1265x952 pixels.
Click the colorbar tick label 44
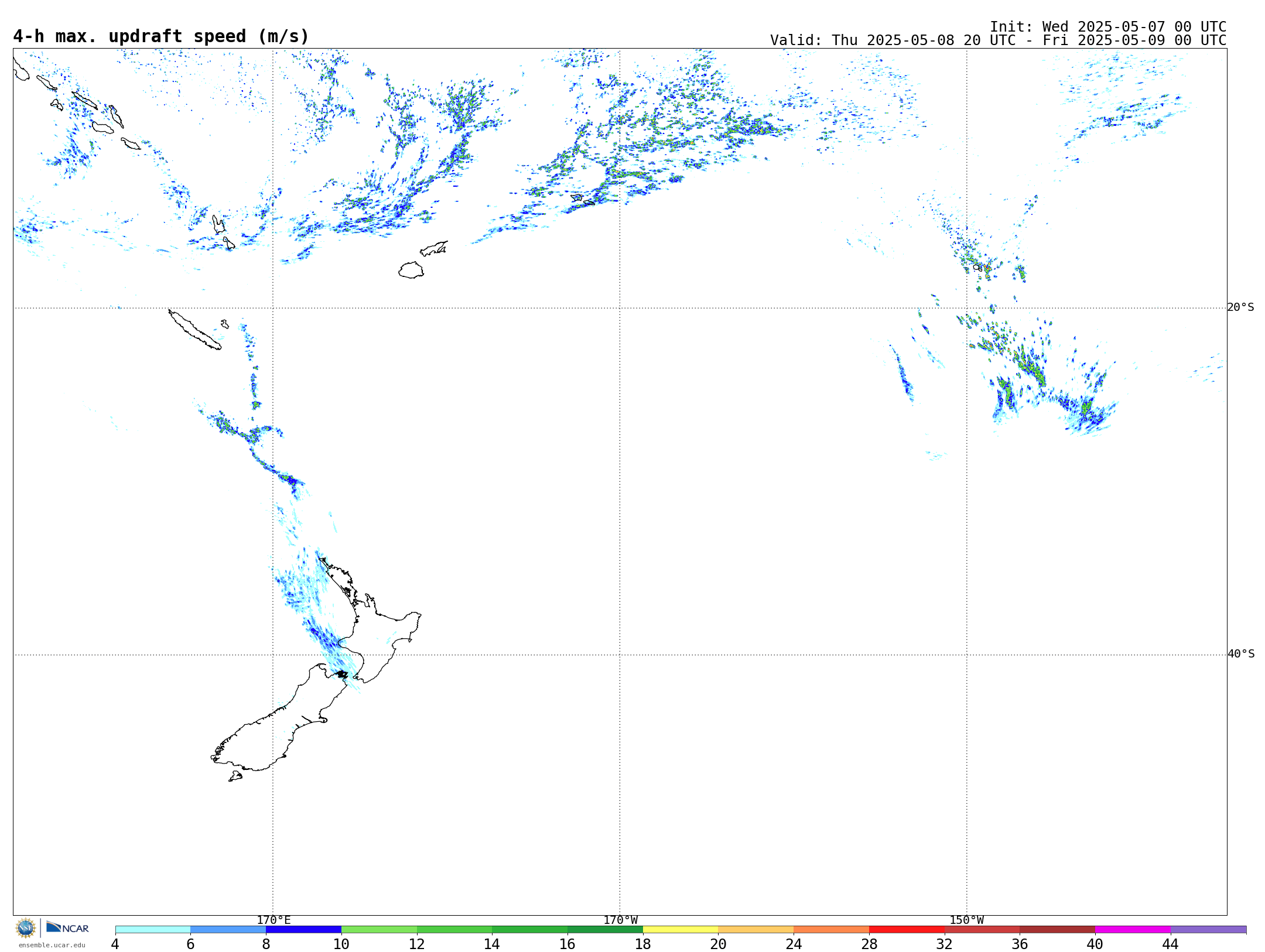pos(1171,944)
